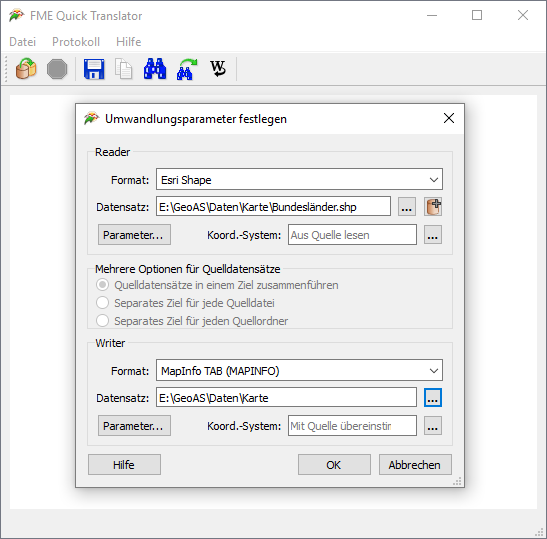Viewport: 547px width, 539px height.
Task: Click the add-dataset icon beside Reader Datensatz
Action: coord(433,207)
